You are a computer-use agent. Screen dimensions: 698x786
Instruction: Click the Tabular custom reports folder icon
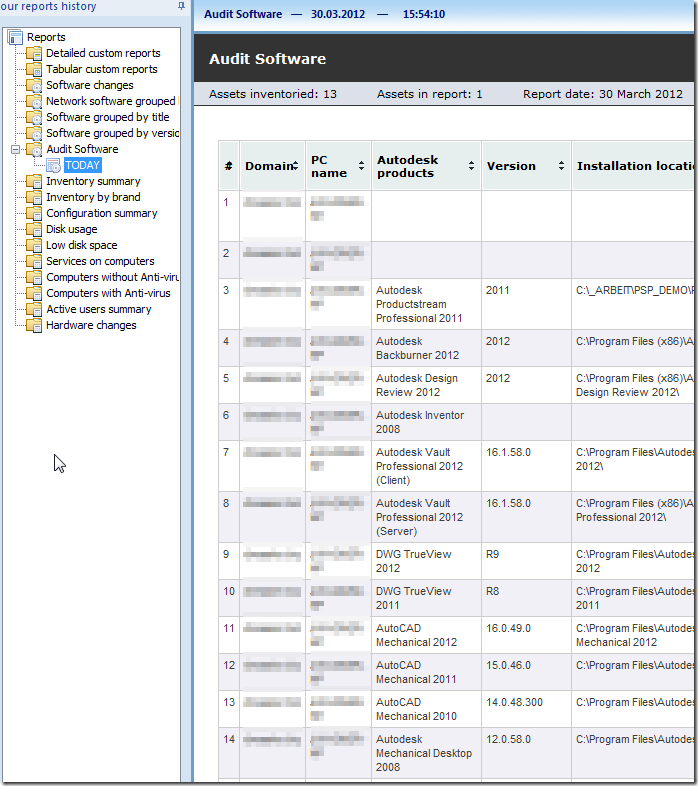[x=34, y=69]
